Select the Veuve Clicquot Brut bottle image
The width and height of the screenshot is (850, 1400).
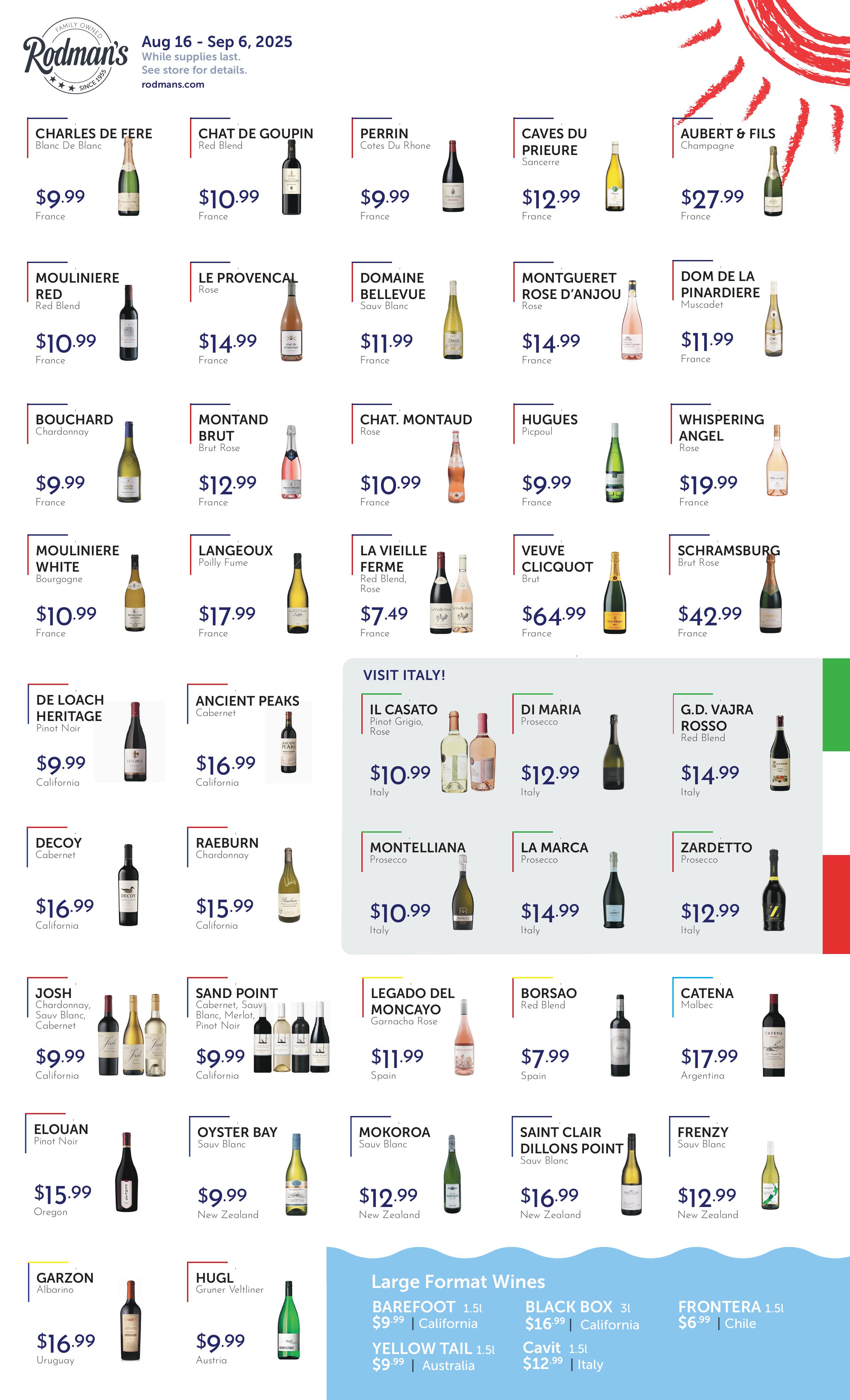click(615, 592)
